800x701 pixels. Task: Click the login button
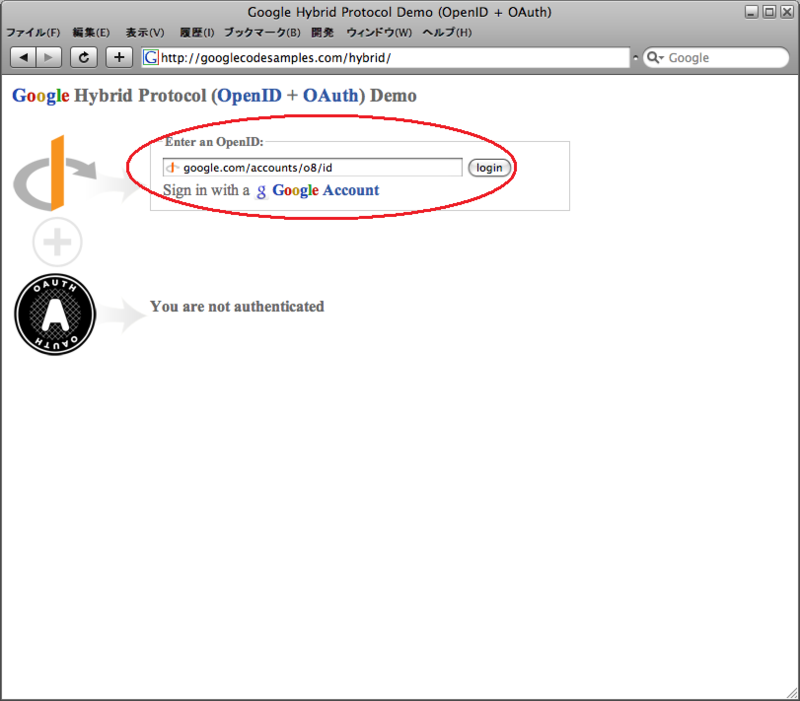click(x=489, y=168)
